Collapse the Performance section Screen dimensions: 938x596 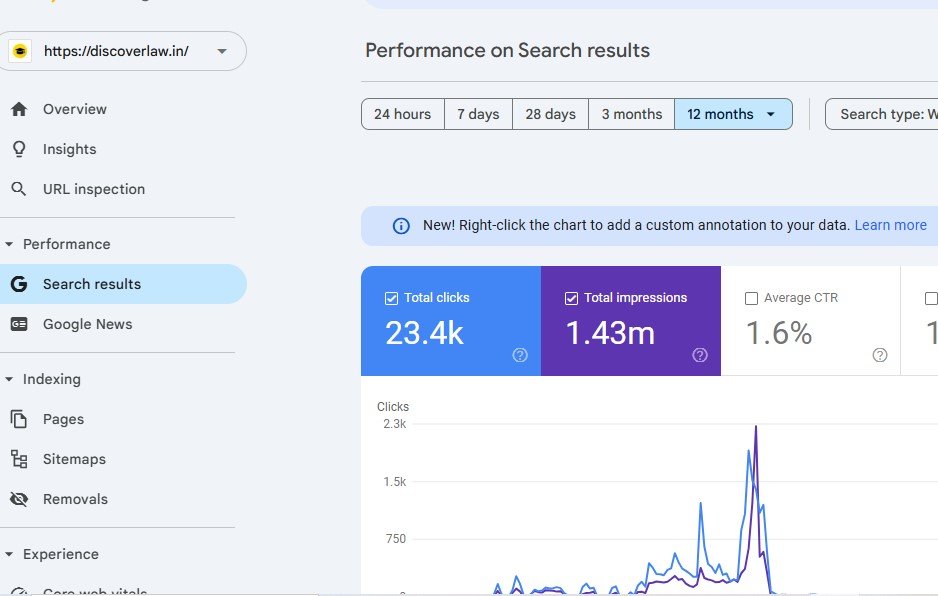tap(10, 244)
